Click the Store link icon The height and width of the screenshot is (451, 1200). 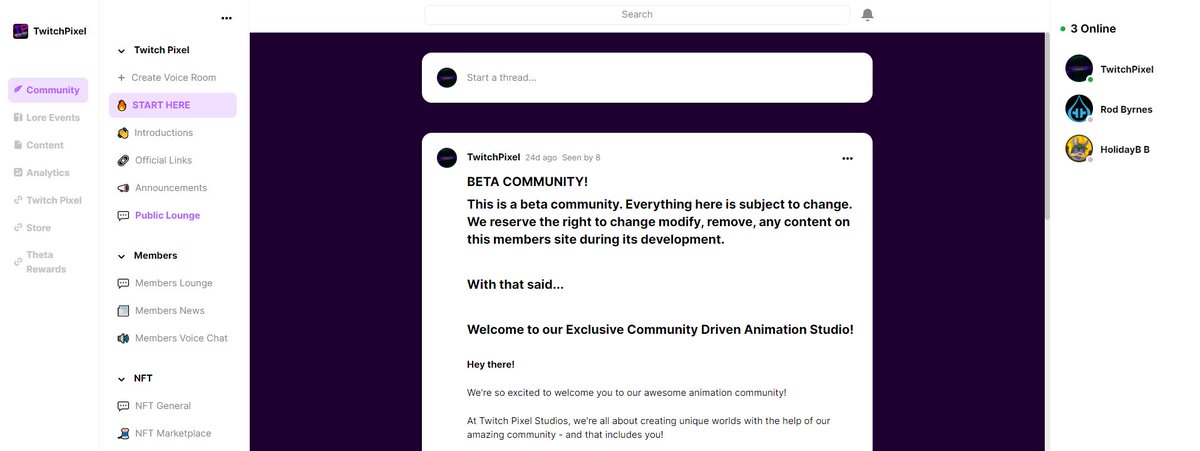tap(18, 228)
